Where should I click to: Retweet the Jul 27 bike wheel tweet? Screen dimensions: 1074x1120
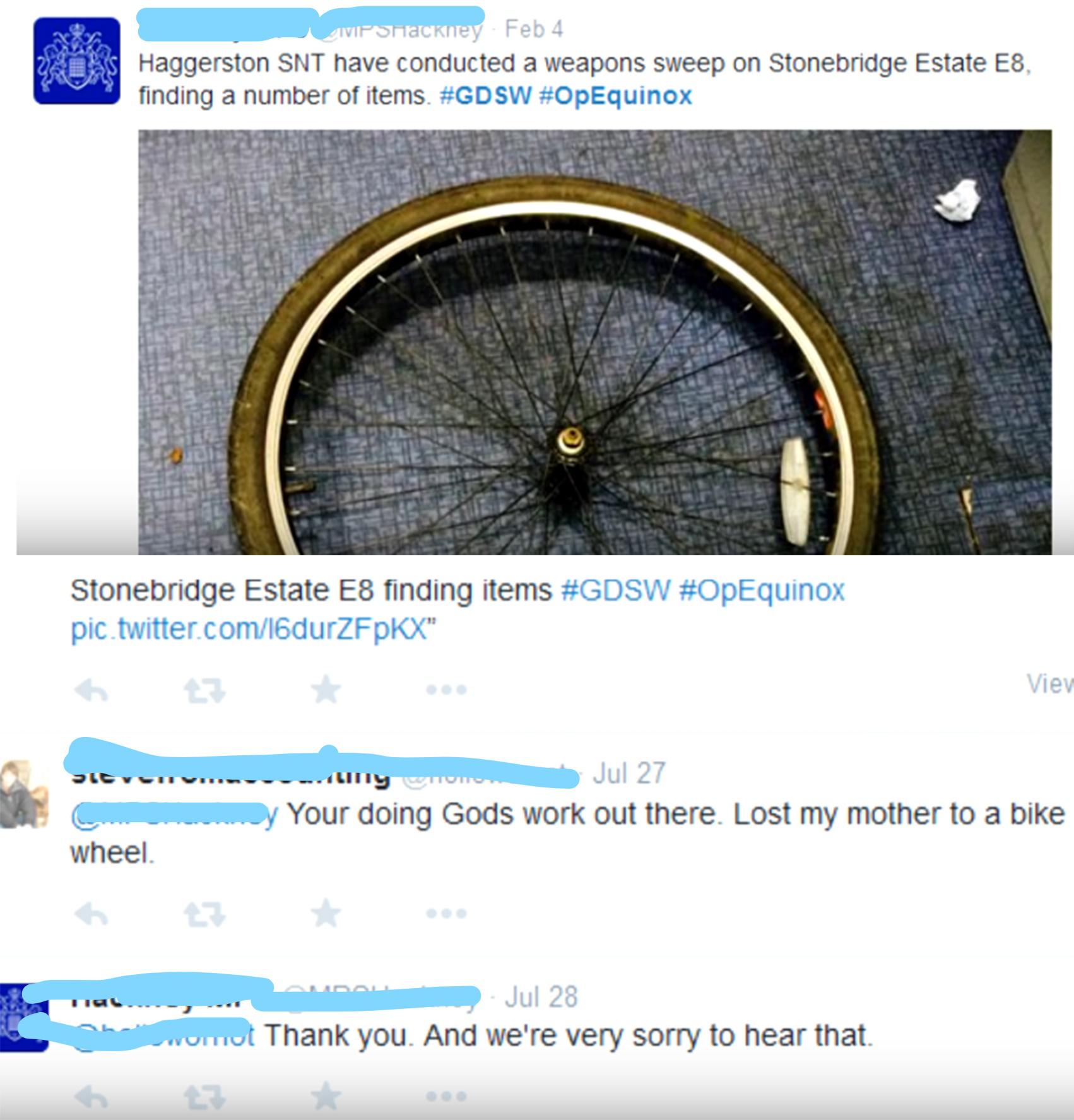pos(204,913)
